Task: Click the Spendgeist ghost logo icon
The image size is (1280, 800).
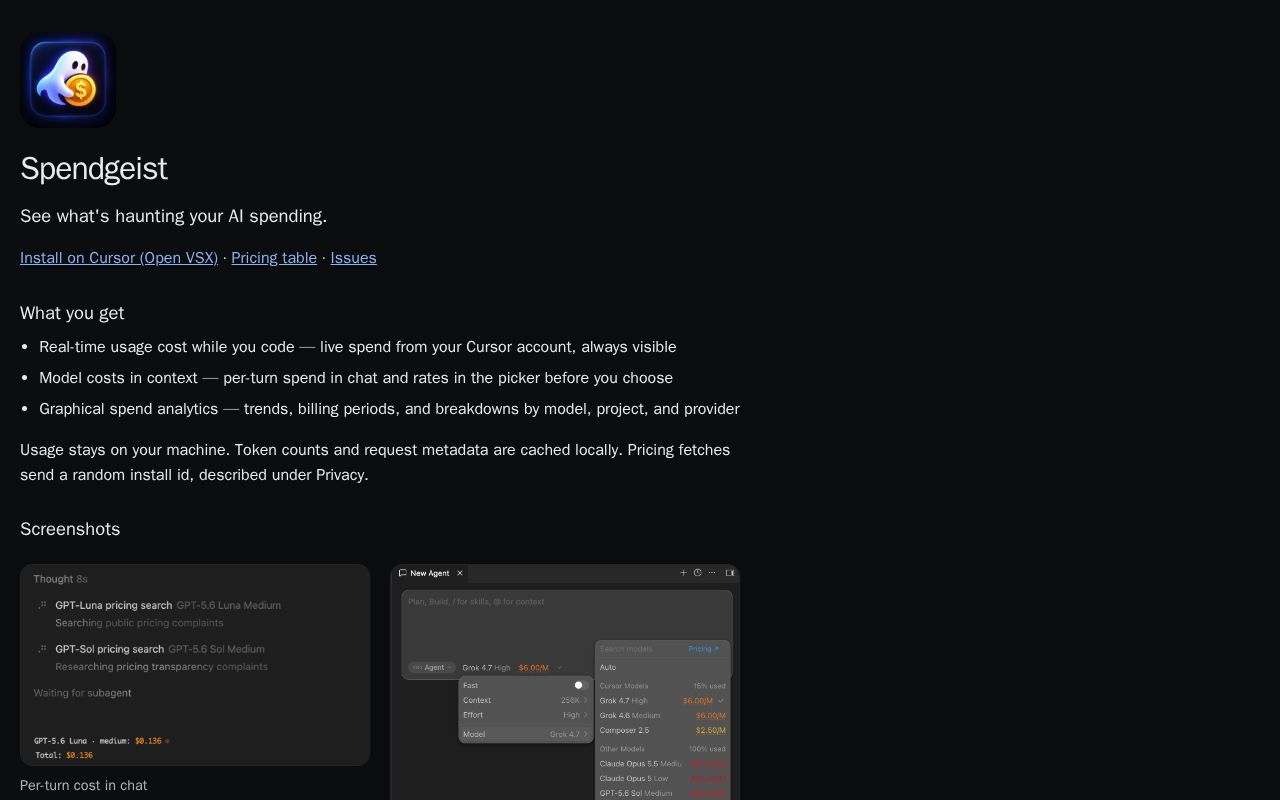Action: click(68, 80)
